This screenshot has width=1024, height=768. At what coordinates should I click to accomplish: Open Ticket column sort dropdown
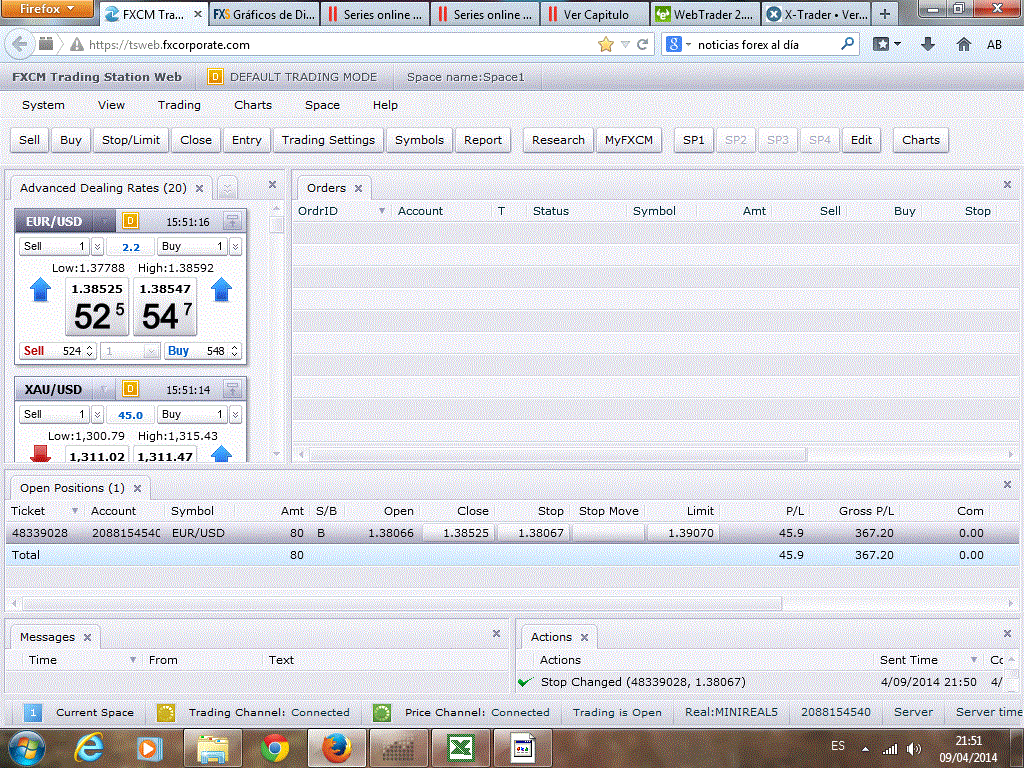(x=75, y=511)
